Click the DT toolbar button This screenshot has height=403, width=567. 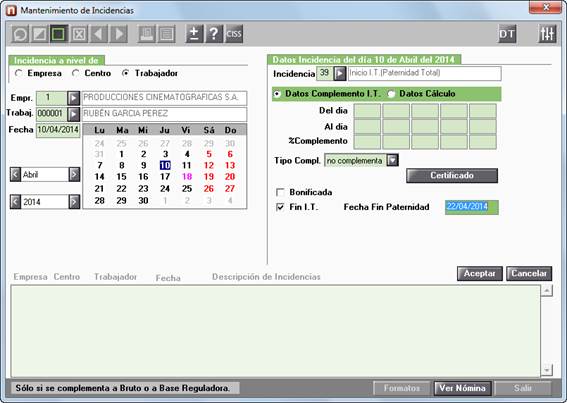pos(507,34)
